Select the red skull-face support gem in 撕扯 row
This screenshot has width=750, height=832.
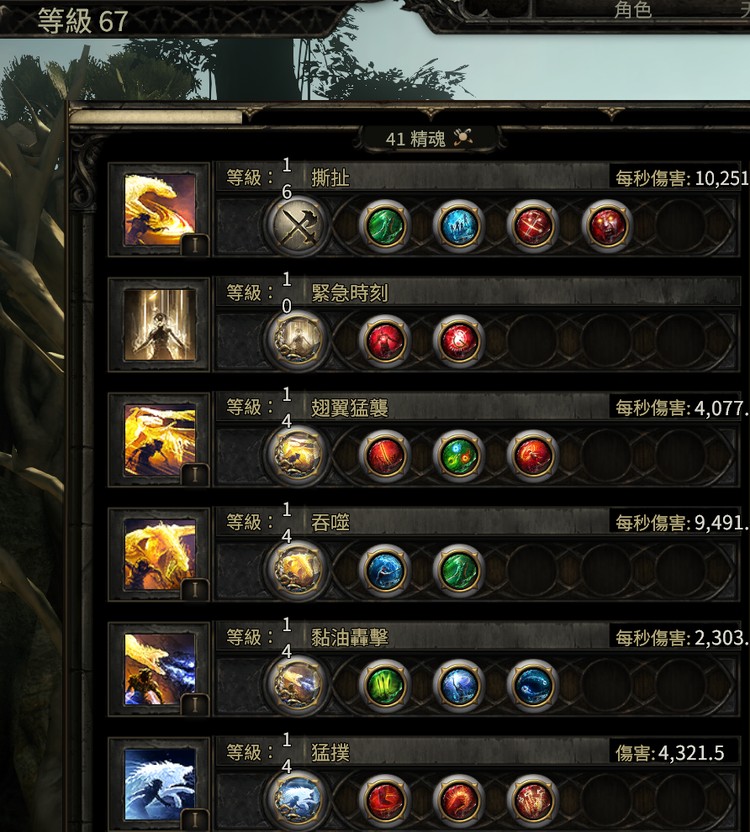[x=607, y=226]
